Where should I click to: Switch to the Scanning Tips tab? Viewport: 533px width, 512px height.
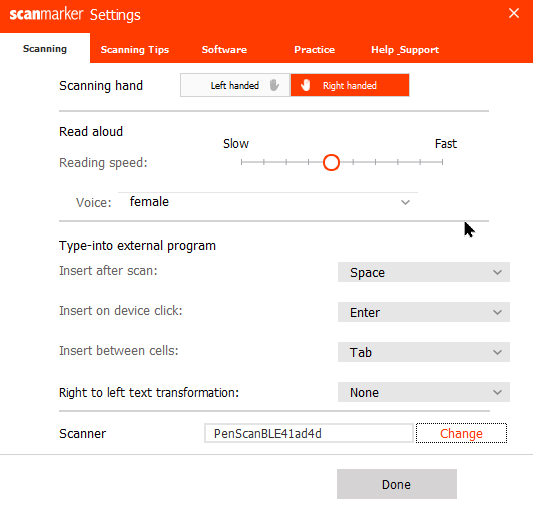point(135,50)
